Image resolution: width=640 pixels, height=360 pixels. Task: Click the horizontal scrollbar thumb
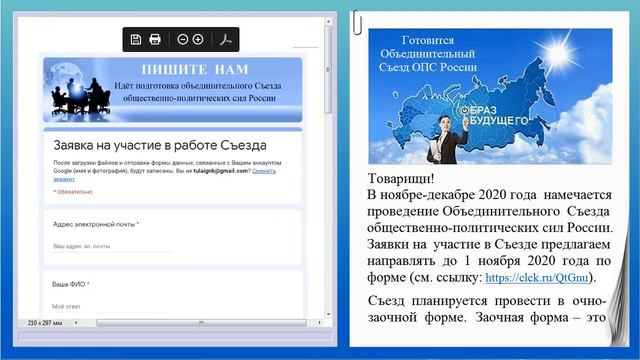201,322
